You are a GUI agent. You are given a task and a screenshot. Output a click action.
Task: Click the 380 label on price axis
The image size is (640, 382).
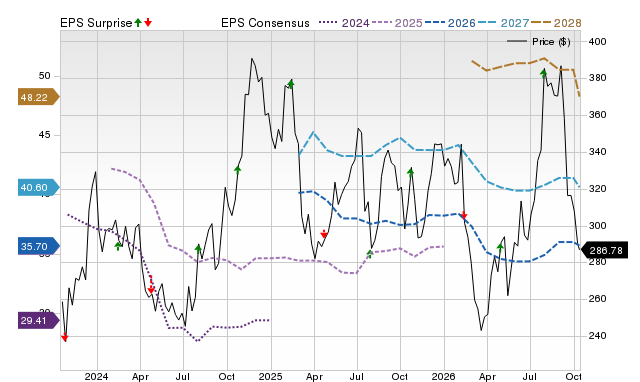(598, 78)
